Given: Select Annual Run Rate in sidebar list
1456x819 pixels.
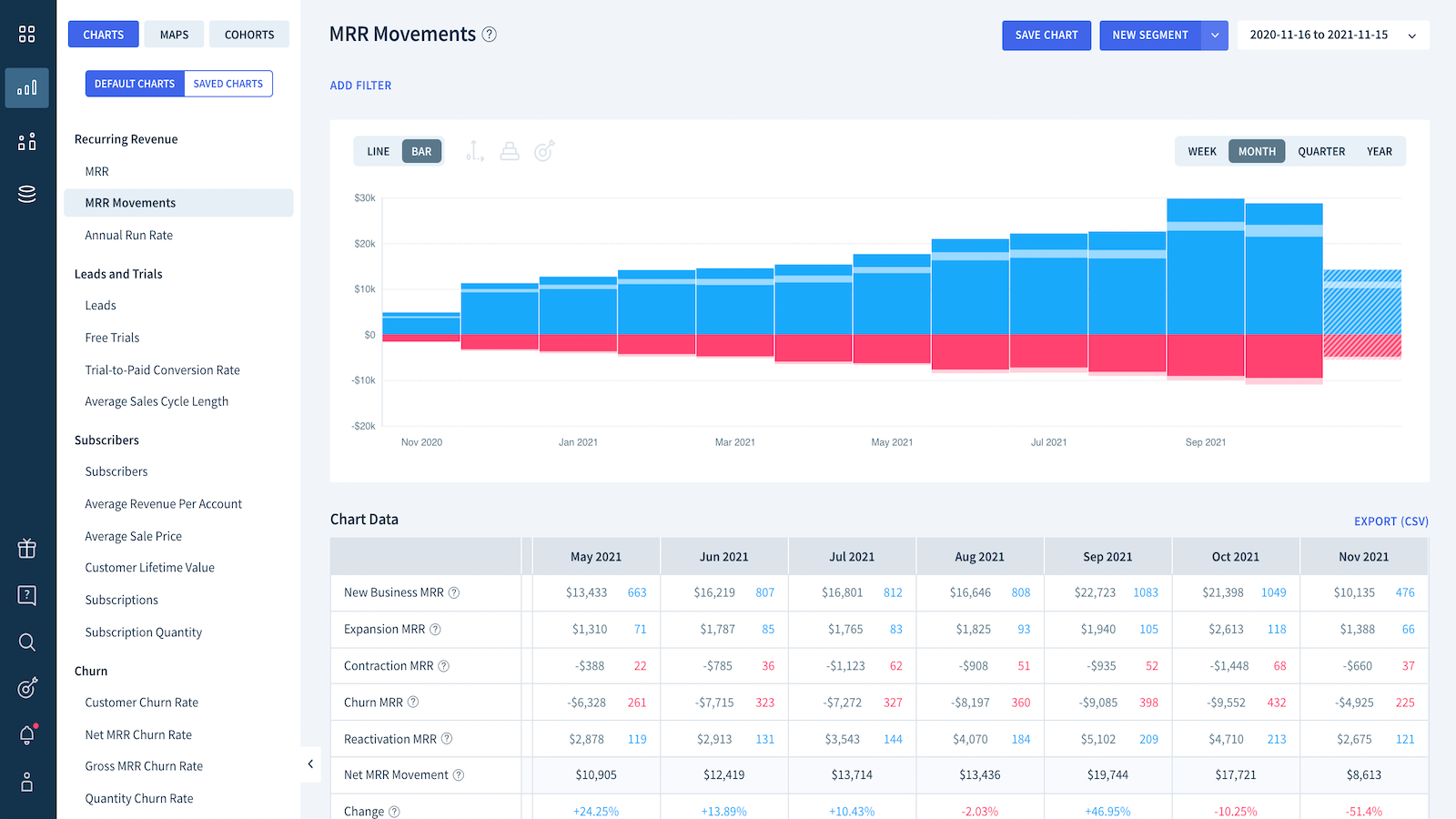Looking at the screenshot, I should point(128,235).
